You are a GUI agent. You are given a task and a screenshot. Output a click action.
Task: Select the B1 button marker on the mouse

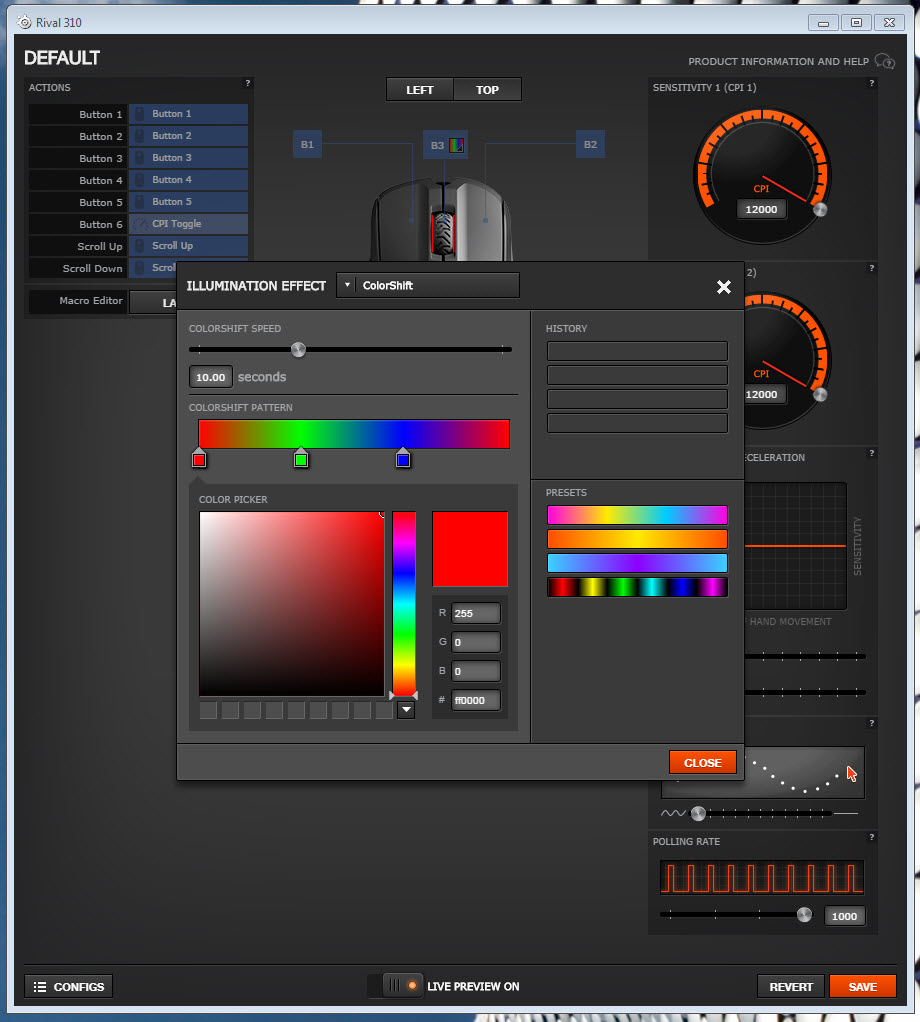(308, 145)
